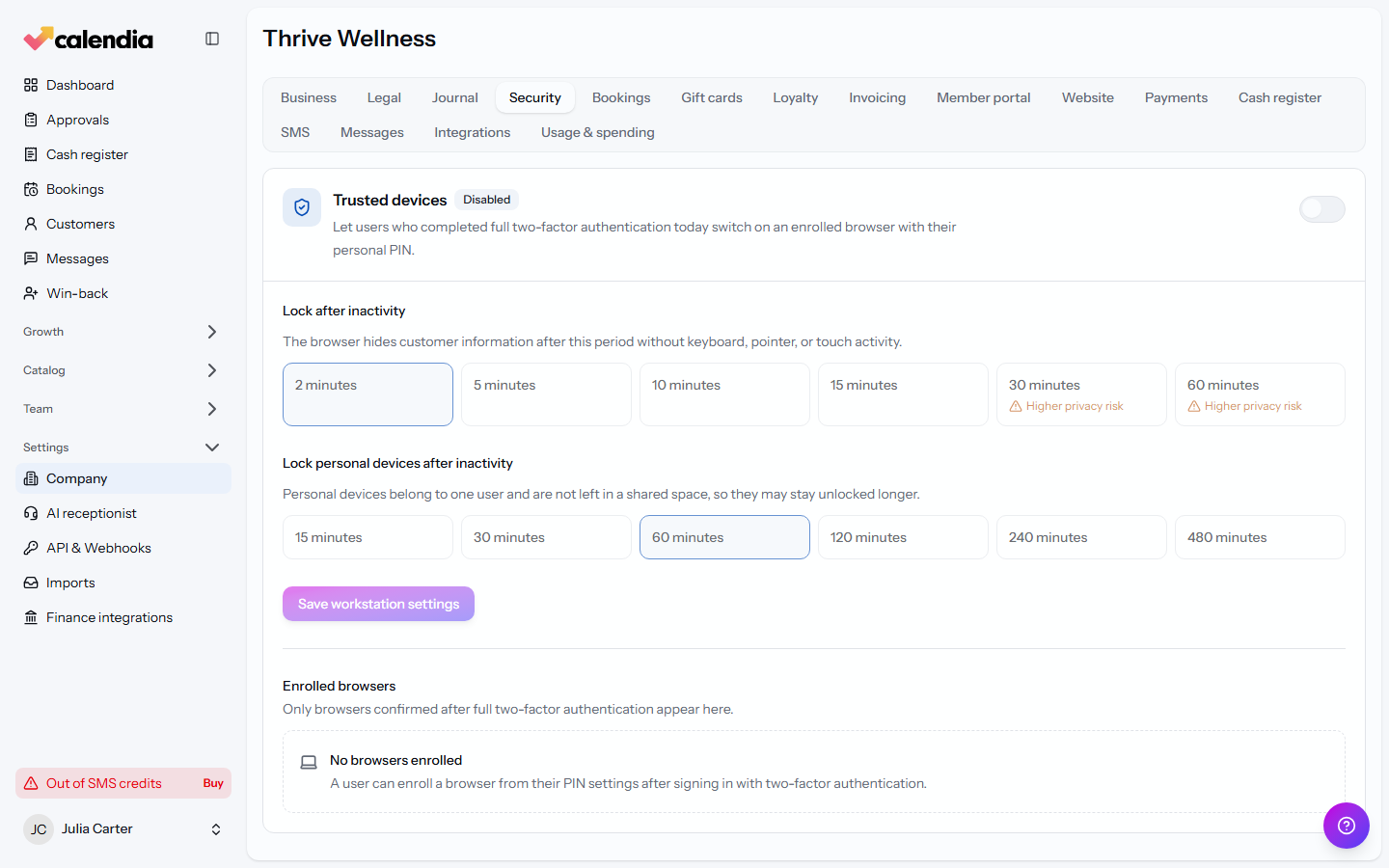The image size is (1389, 868).
Task: Click the Disabled status badge
Action: [x=487, y=200]
